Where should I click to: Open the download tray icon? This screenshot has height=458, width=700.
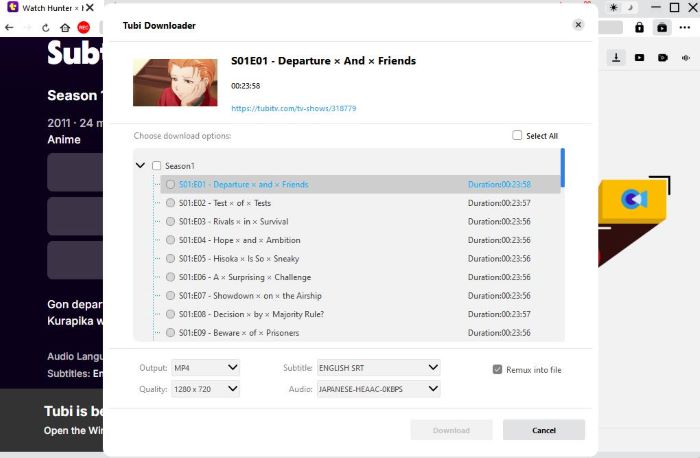[x=617, y=57]
